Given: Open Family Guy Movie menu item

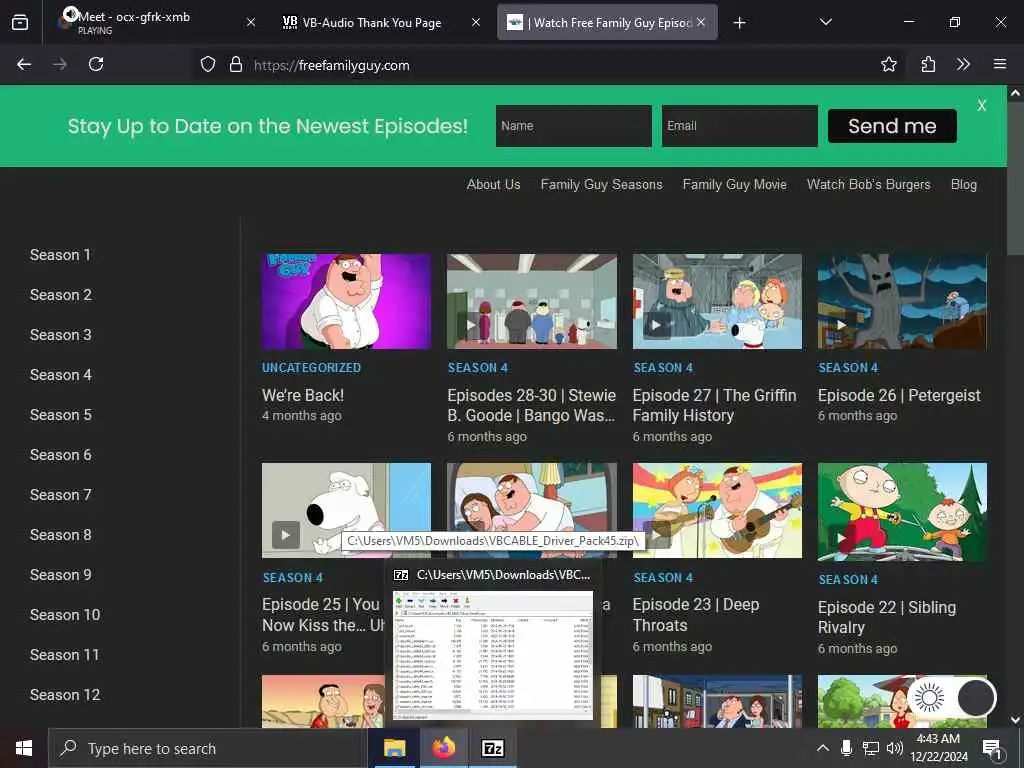Looking at the screenshot, I should tap(735, 185).
